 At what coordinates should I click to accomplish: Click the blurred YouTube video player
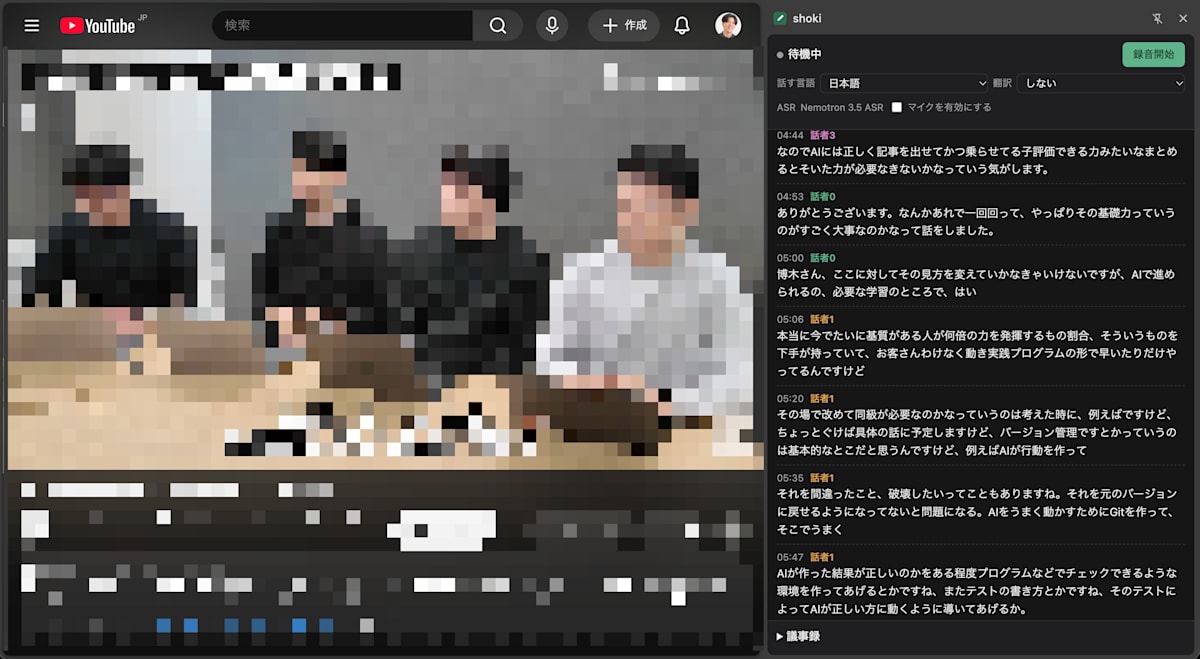385,260
